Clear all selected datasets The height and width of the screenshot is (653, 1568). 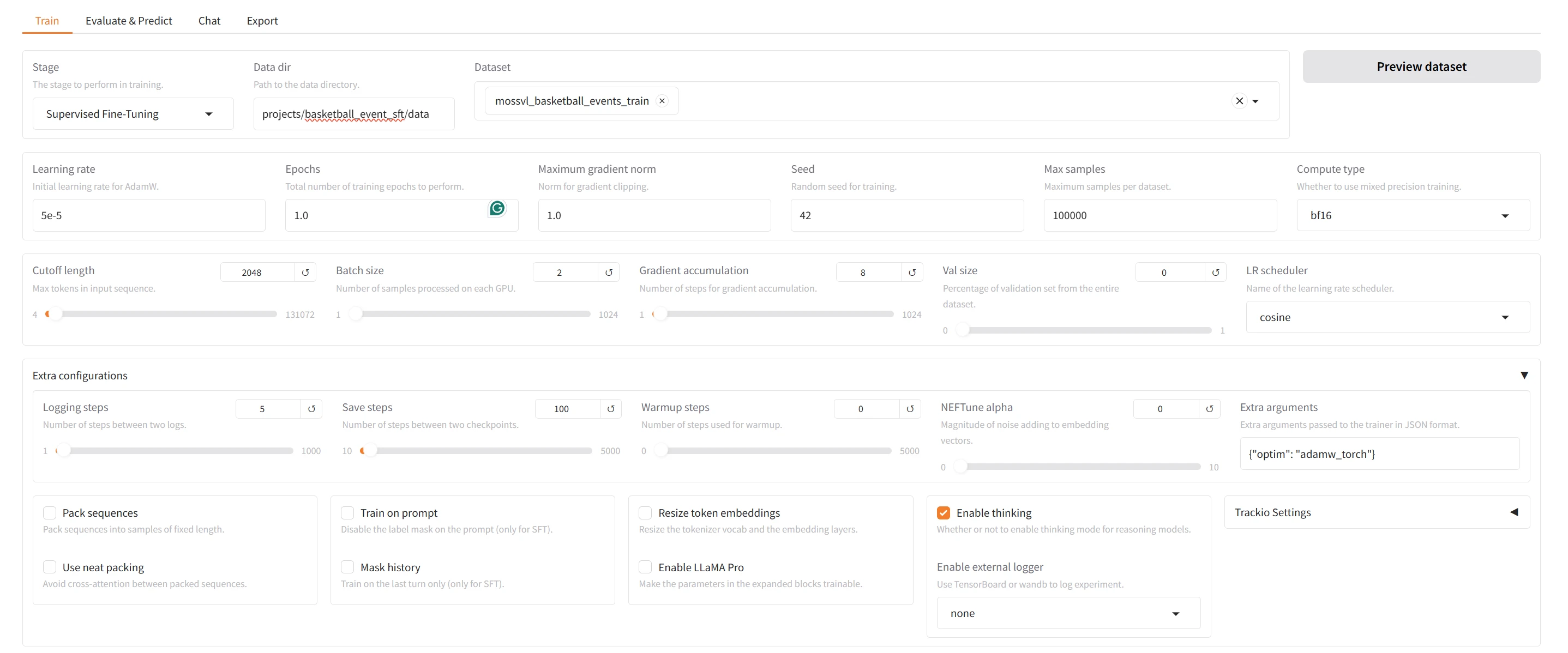1239,101
